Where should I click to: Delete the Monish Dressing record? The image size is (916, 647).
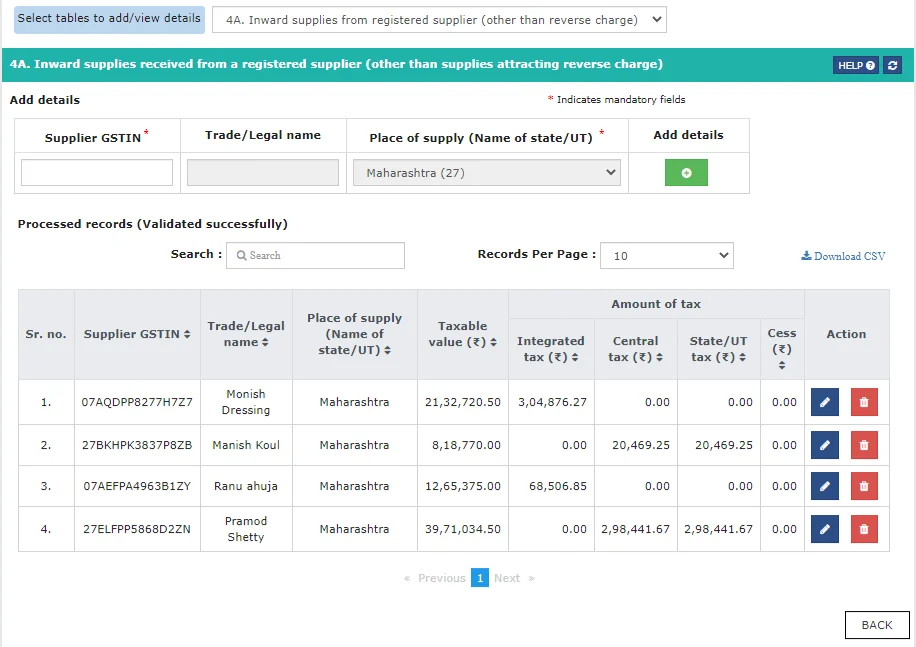click(864, 402)
